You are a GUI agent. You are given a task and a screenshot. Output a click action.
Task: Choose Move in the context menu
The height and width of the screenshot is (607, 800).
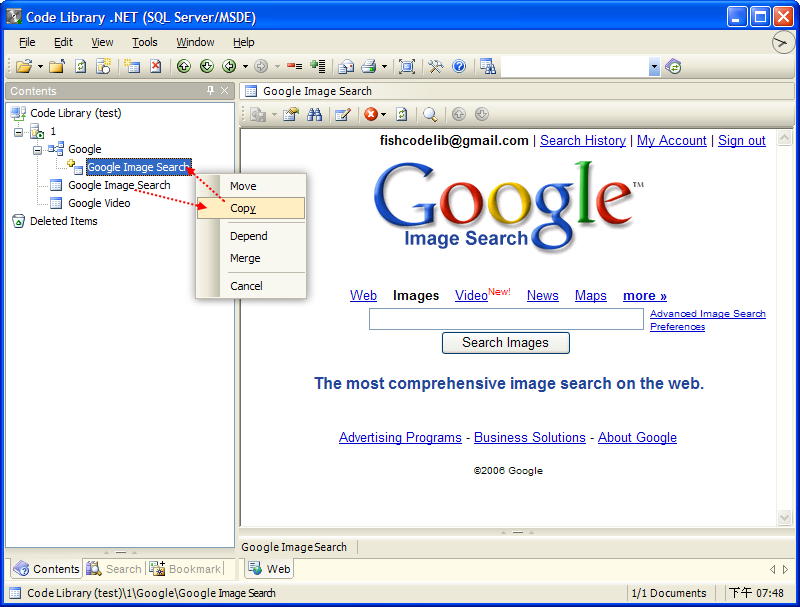(x=251, y=186)
